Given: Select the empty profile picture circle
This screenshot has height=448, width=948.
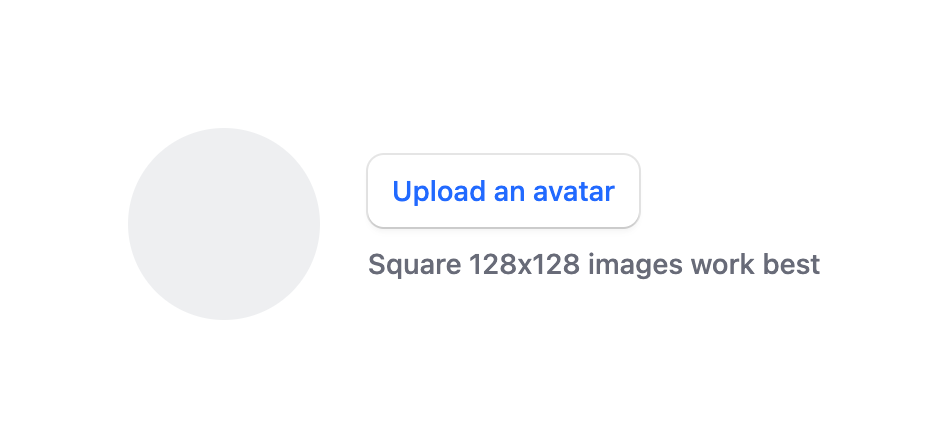Looking at the screenshot, I should [x=224, y=224].
